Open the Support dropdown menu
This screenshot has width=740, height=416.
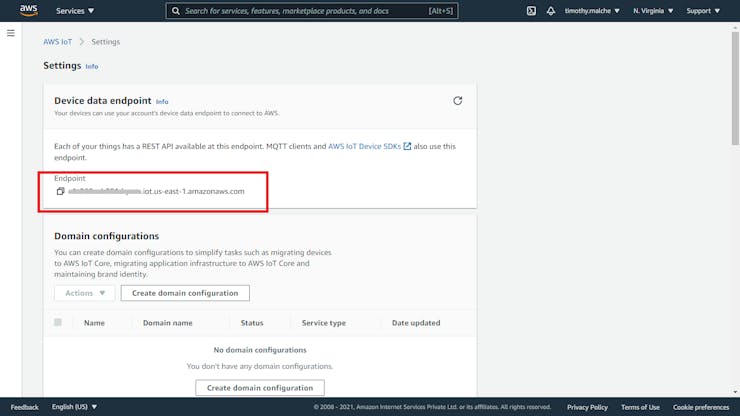click(x=703, y=11)
